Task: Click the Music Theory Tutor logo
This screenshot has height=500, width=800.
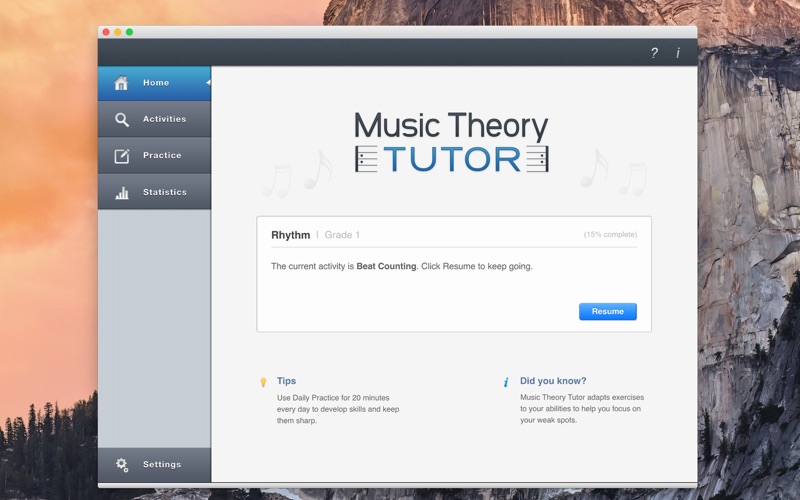Action: (452, 142)
